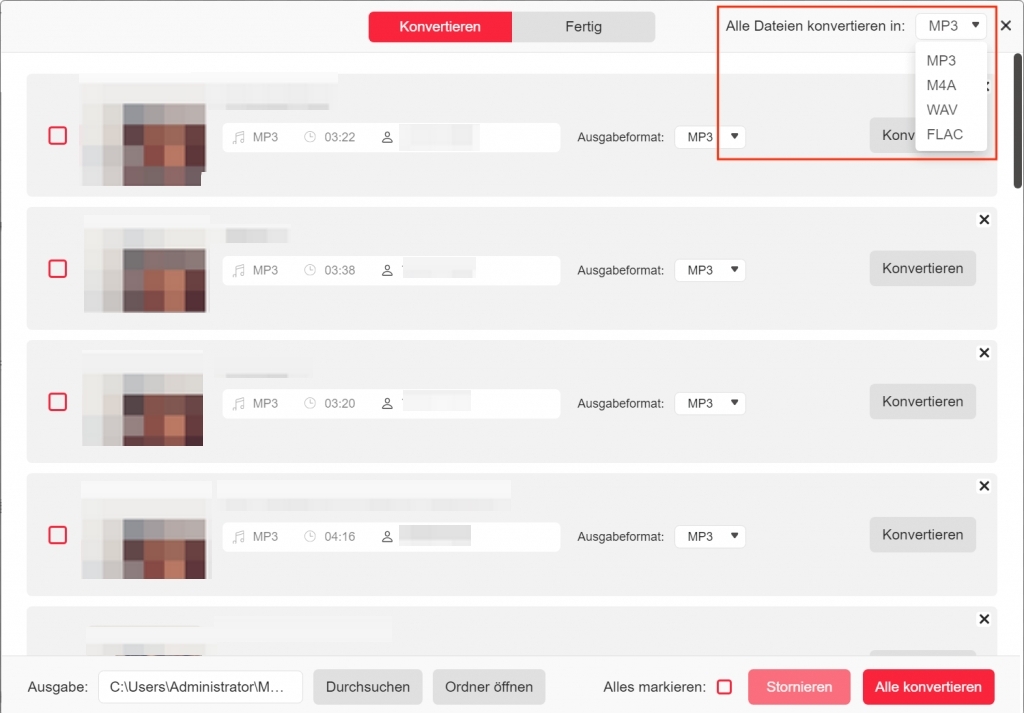The height and width of the screenshot is (713, 1024).
Task: Click Konvertieren for the 03:20 track
Action: tap(922, 402)
